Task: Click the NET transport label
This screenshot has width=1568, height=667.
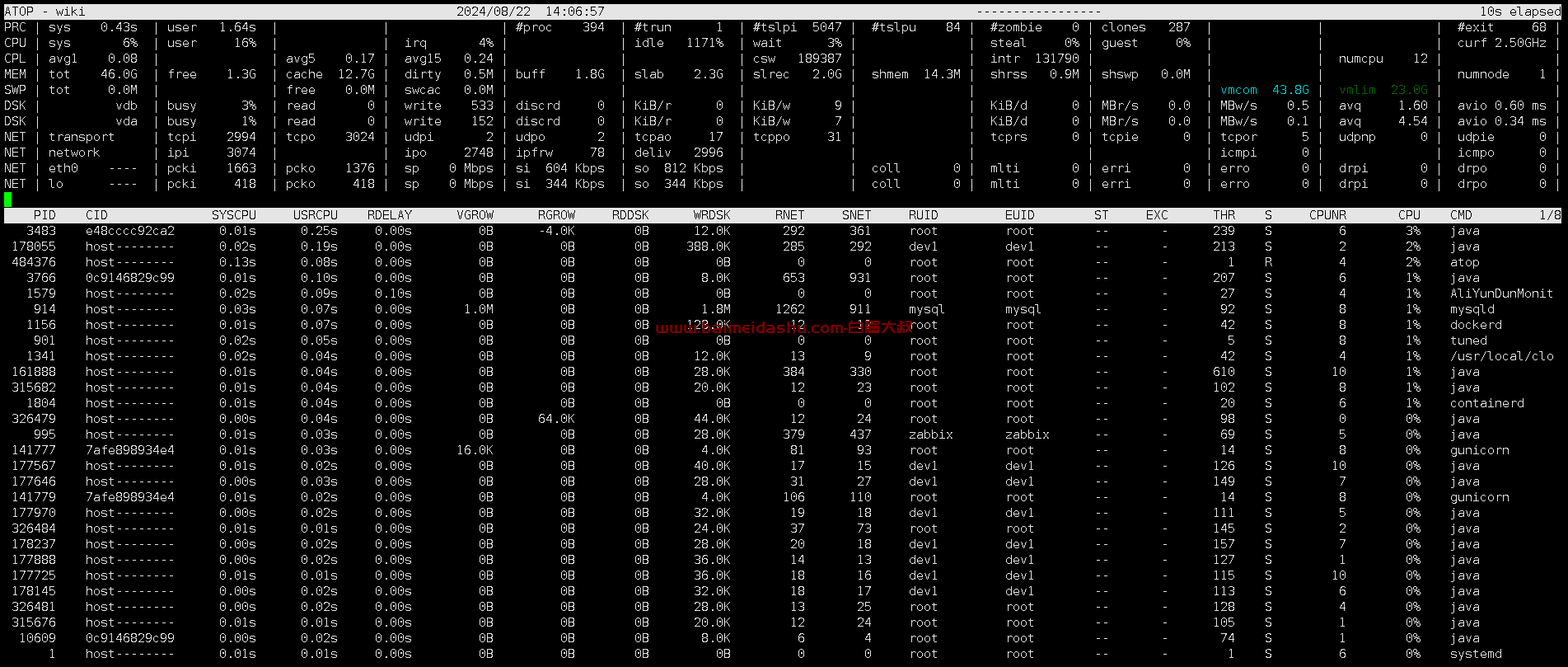Action: (x=82, y=137)
